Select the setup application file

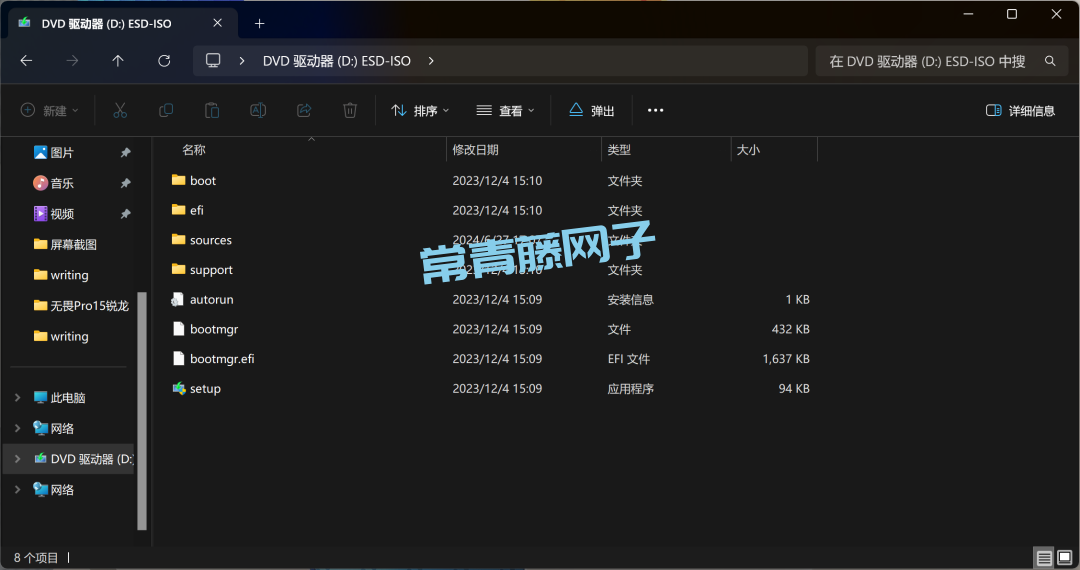pos(205,389)
